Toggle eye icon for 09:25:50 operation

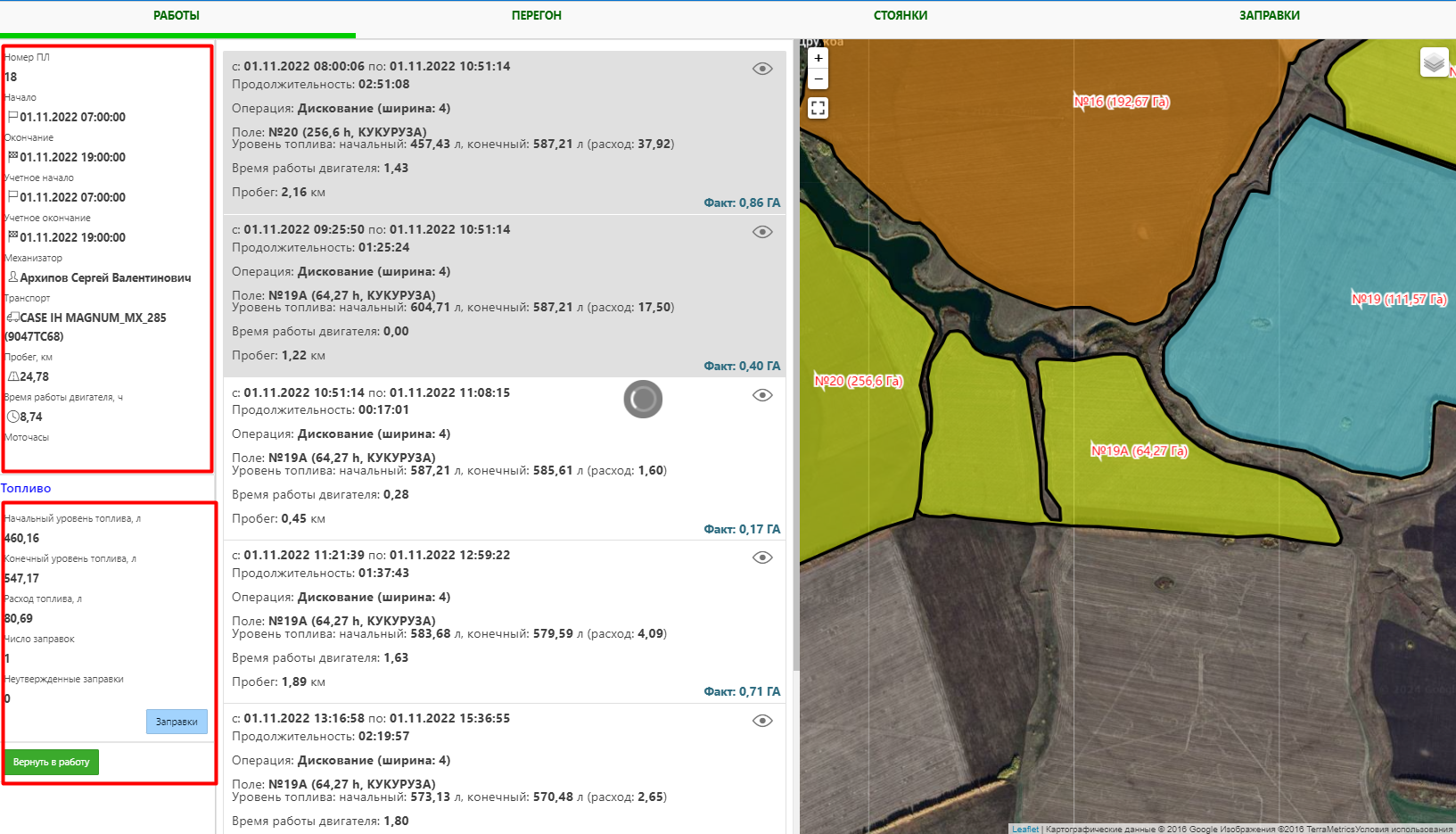coord(761,232)
